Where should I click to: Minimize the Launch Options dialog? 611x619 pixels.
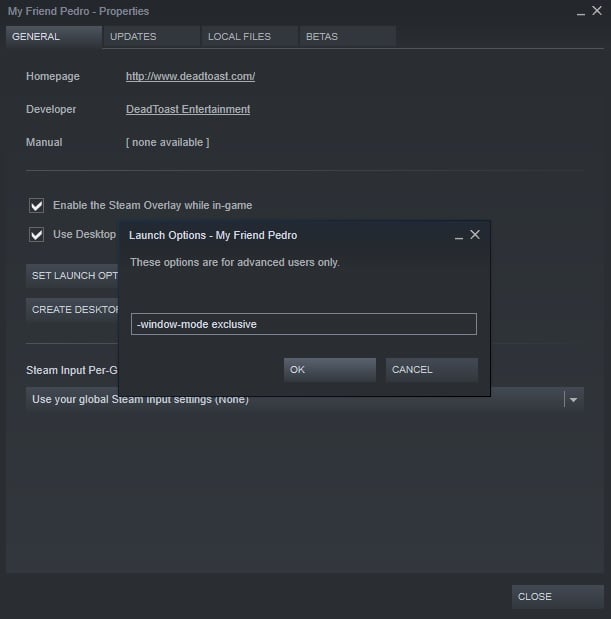[x=459, y=236]
